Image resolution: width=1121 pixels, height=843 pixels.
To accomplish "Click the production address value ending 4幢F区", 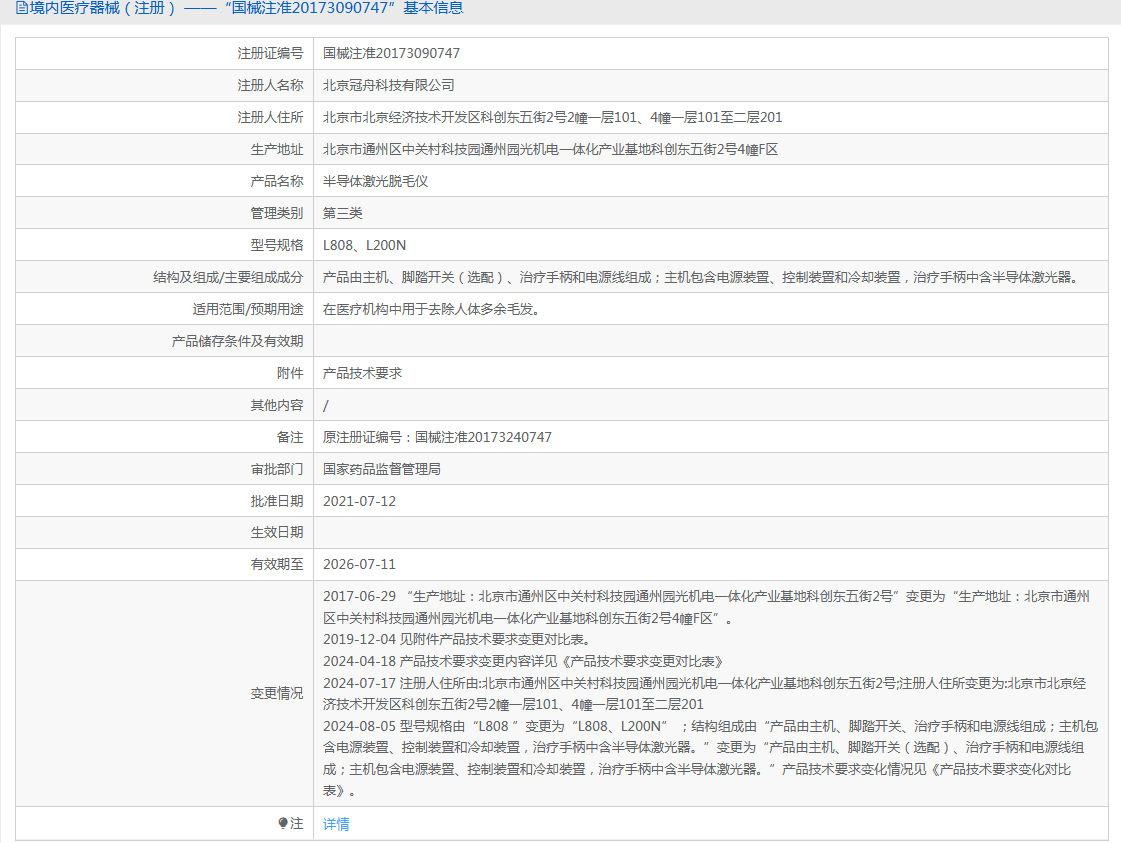I will (550, 149).
